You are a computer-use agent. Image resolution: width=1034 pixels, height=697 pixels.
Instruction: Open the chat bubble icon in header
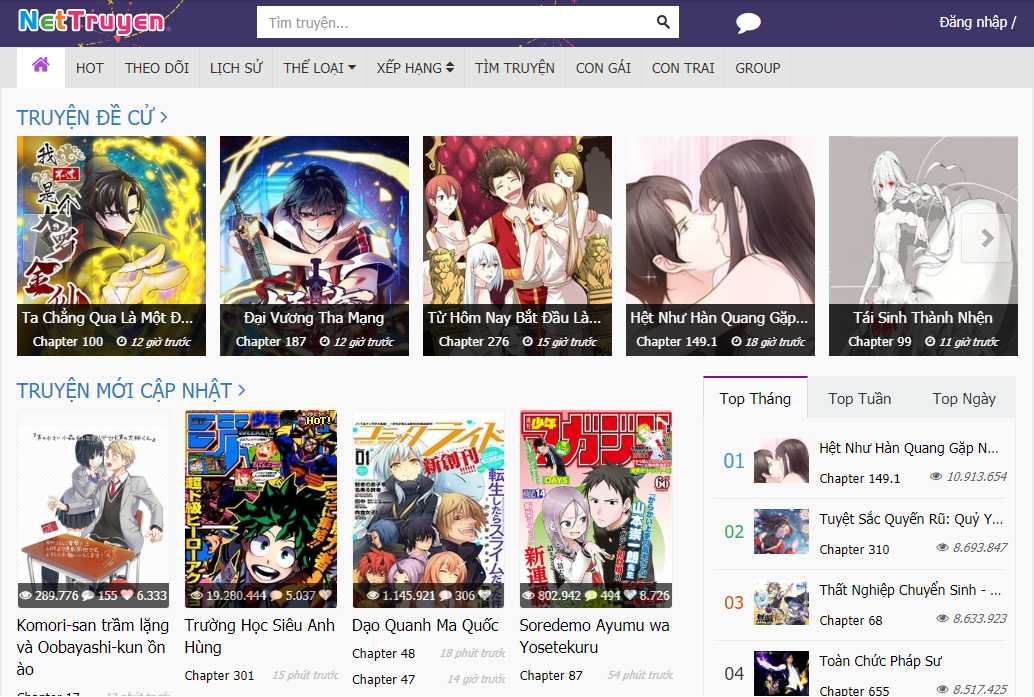(748, 23)
